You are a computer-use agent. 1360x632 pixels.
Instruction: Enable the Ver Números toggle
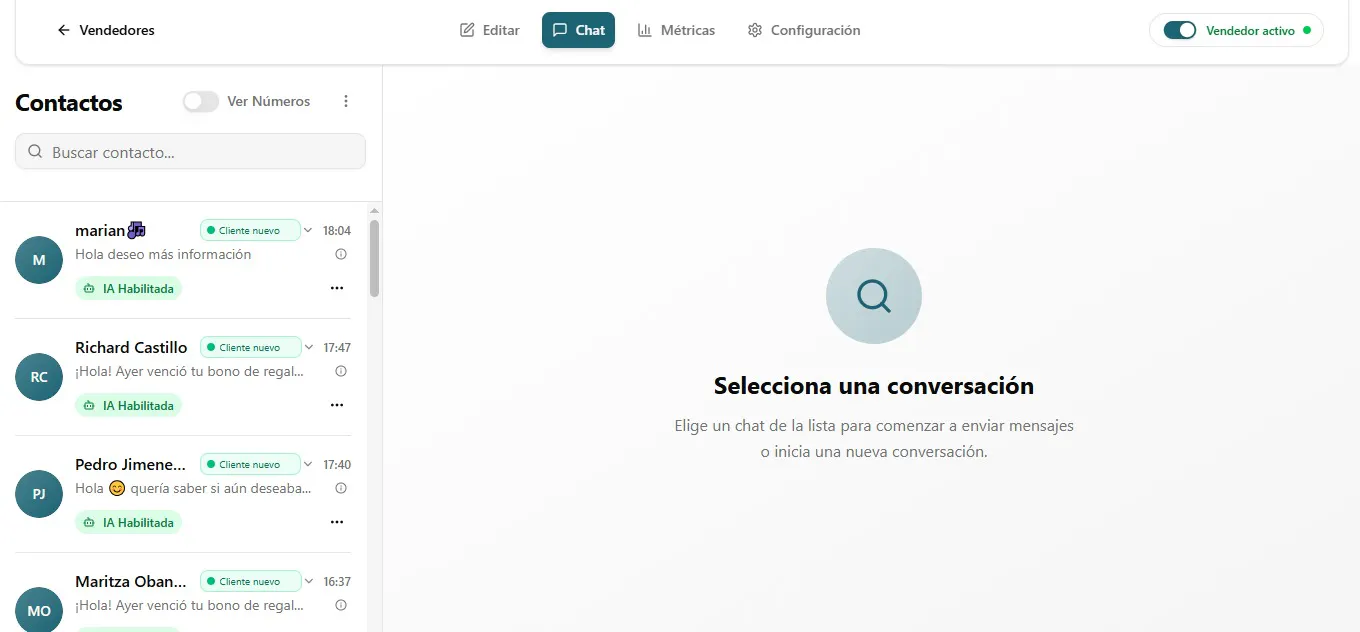[201, 101]
